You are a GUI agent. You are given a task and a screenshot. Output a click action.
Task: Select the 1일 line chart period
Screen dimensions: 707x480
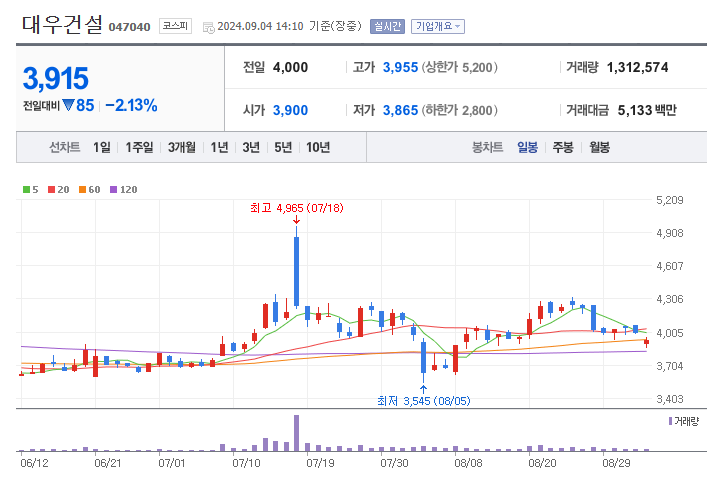point(102,147)
